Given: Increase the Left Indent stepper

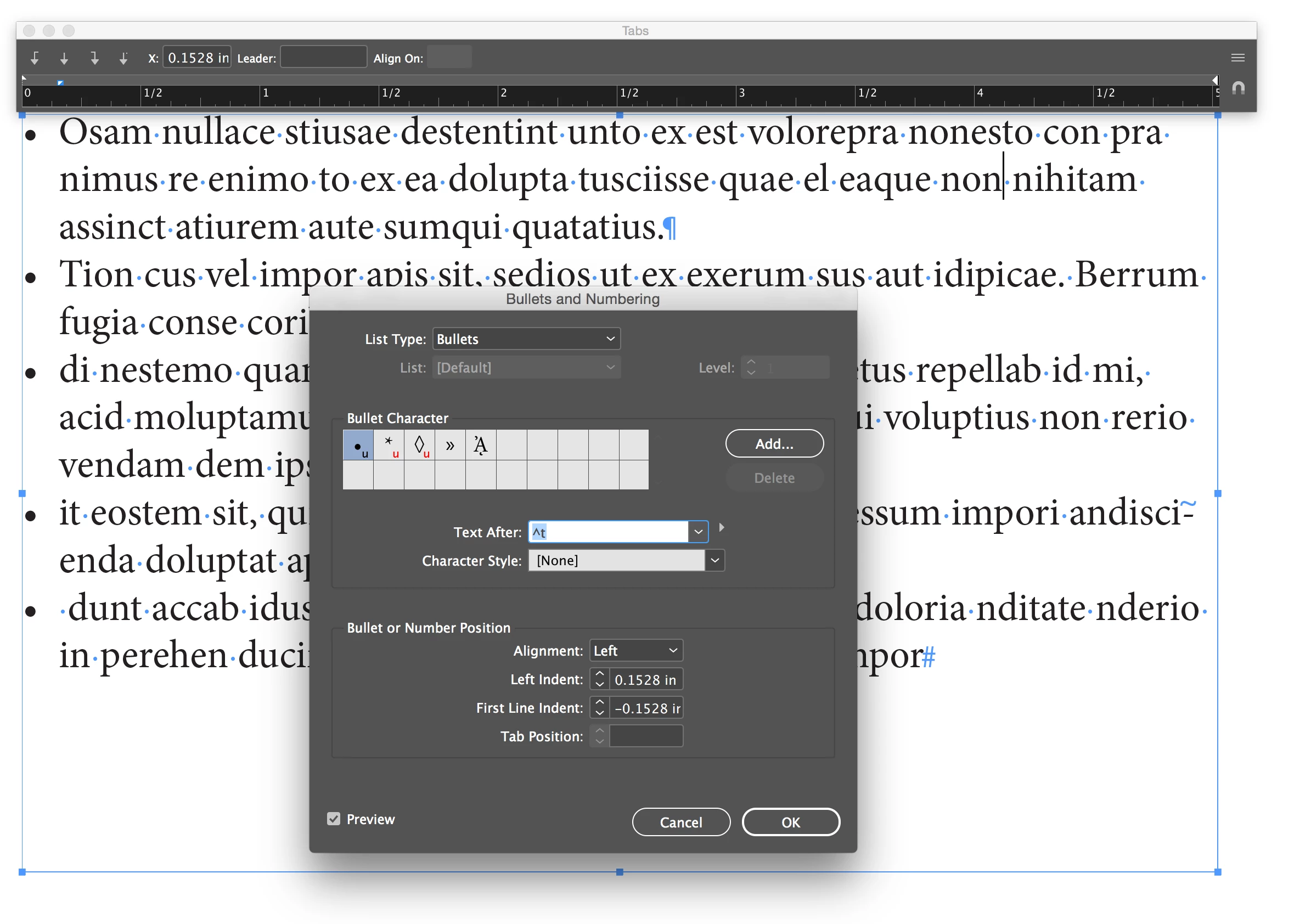Looking at the screenshot, I should 600,675.
